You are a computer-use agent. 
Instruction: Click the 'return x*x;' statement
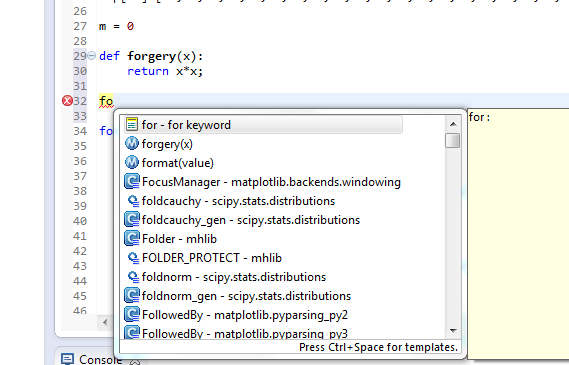165,71
